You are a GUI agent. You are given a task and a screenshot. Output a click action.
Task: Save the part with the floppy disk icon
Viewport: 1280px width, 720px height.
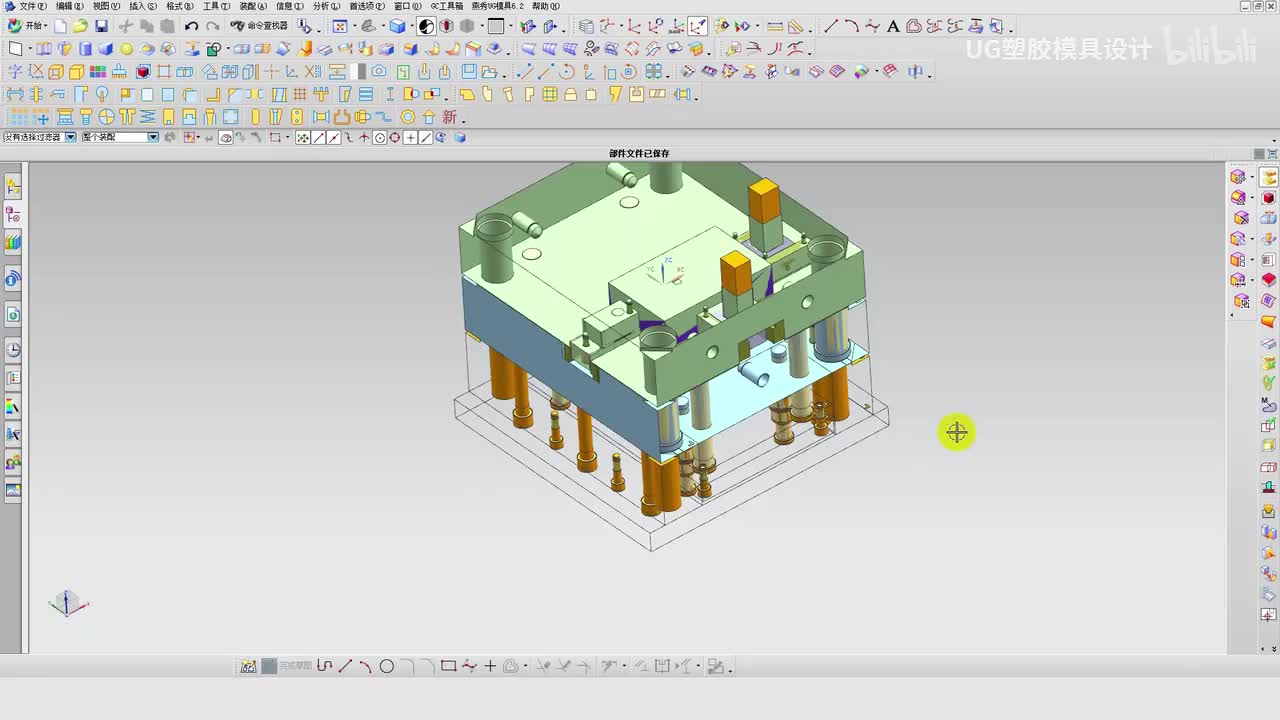[x=101, y=26]
